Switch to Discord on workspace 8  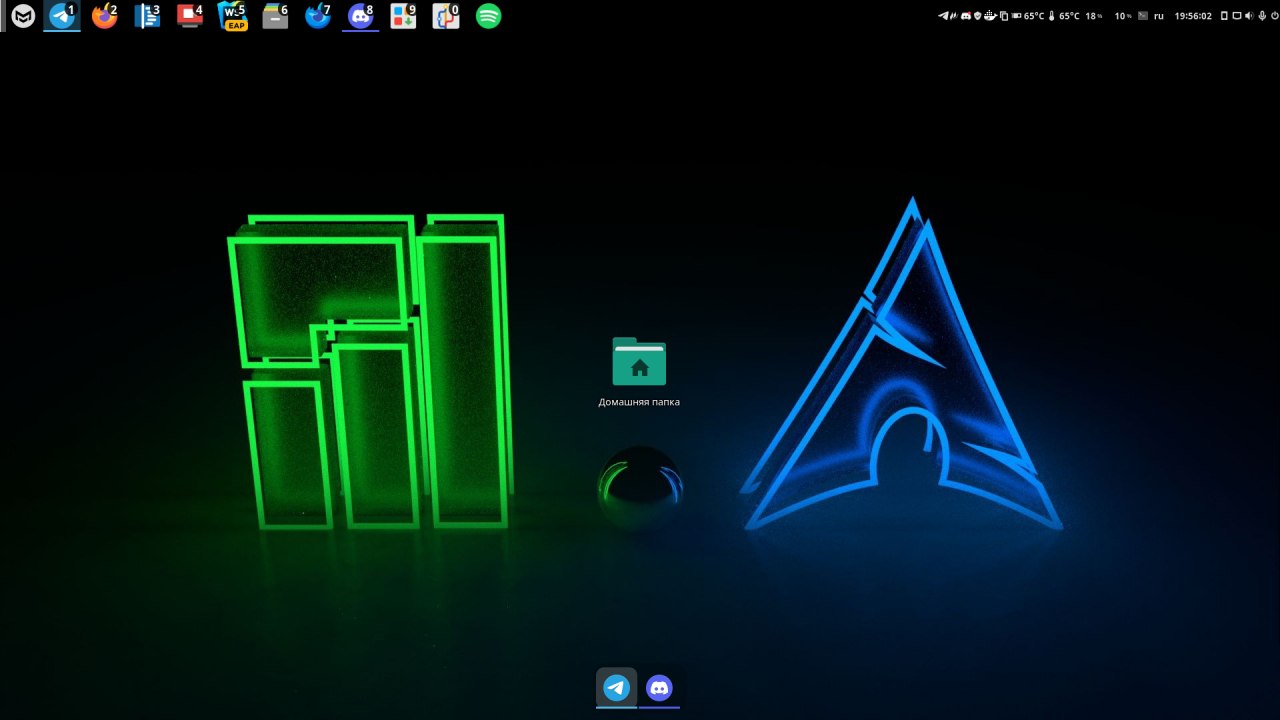pyautogui.click(x=360, y=16)
